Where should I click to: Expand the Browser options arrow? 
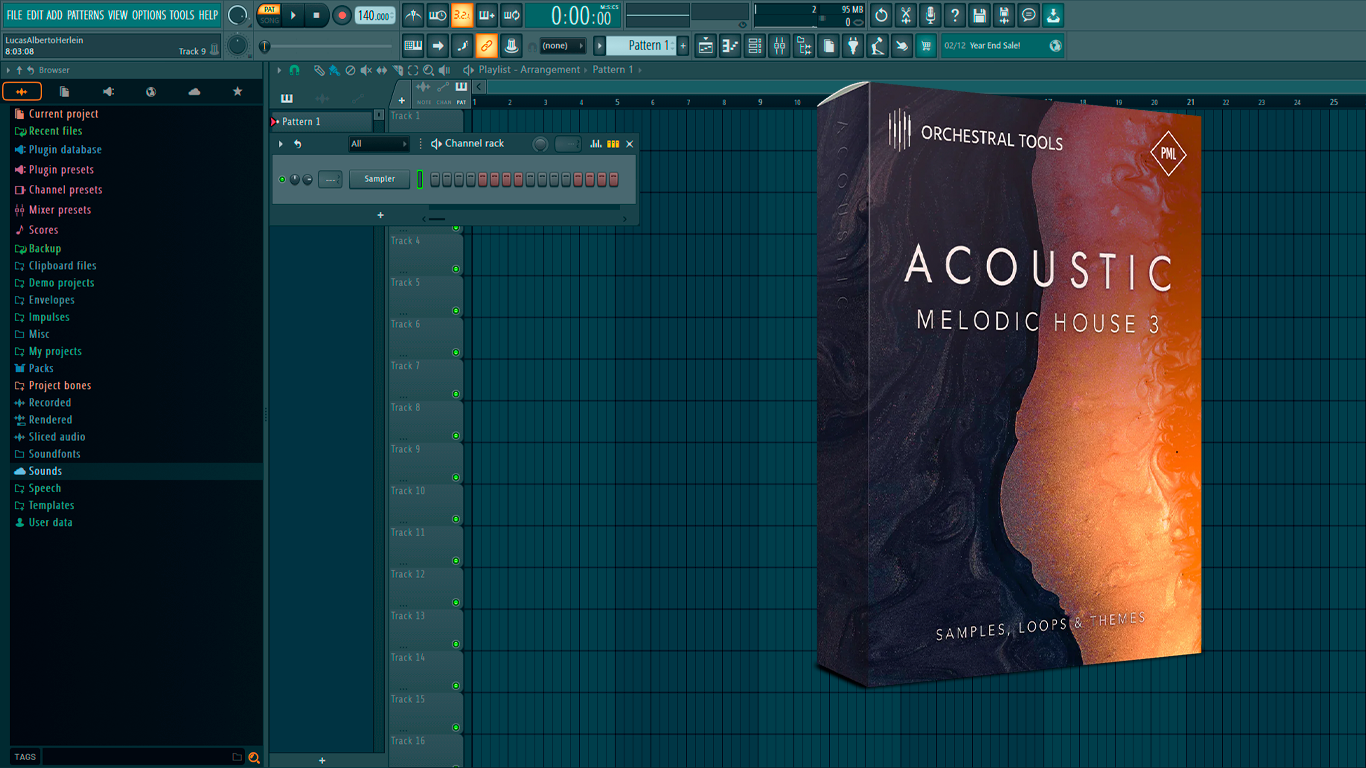pyautogui.click(x=8, y=70)
